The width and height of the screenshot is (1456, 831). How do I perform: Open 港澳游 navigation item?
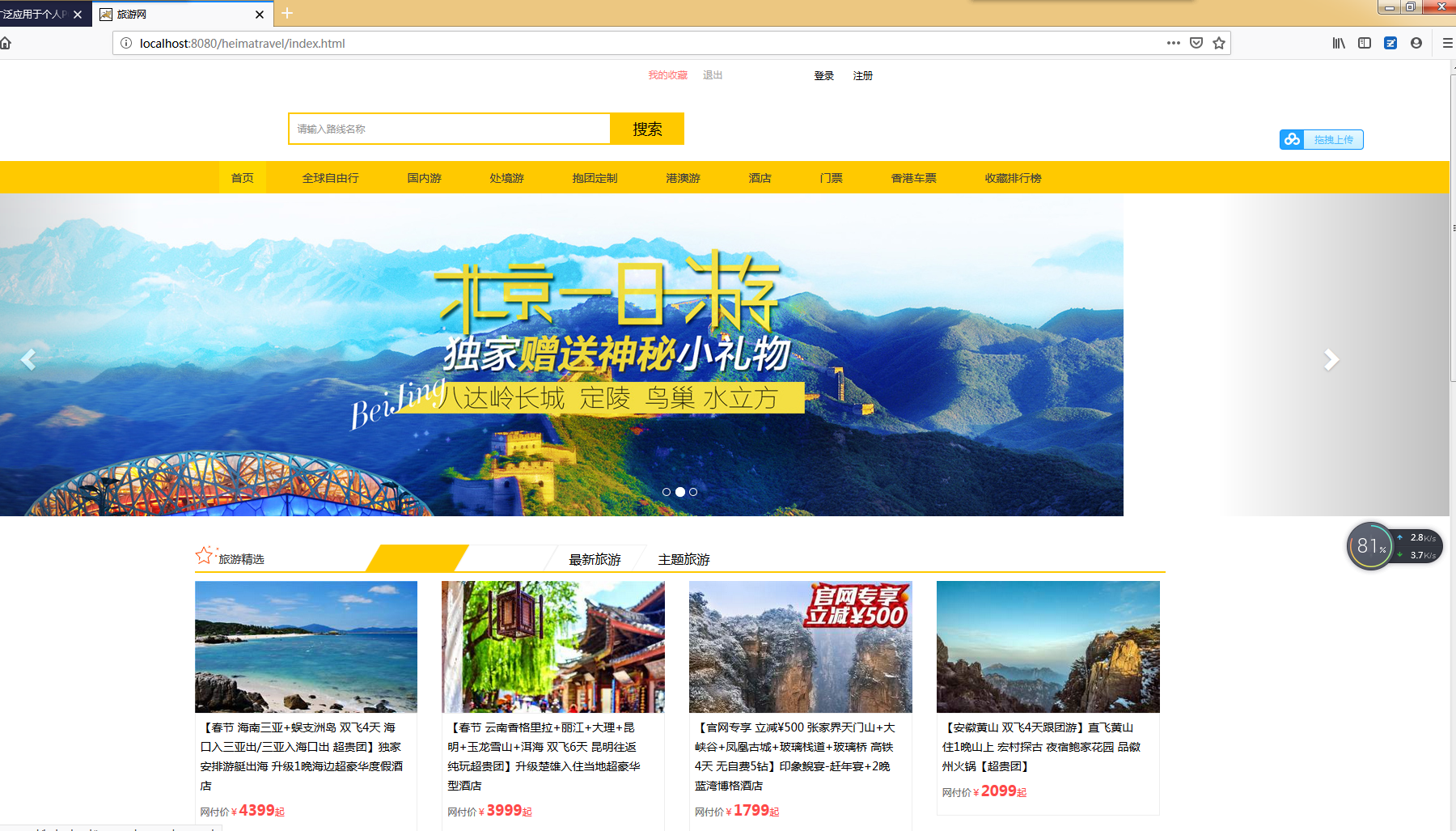point(684,178)
